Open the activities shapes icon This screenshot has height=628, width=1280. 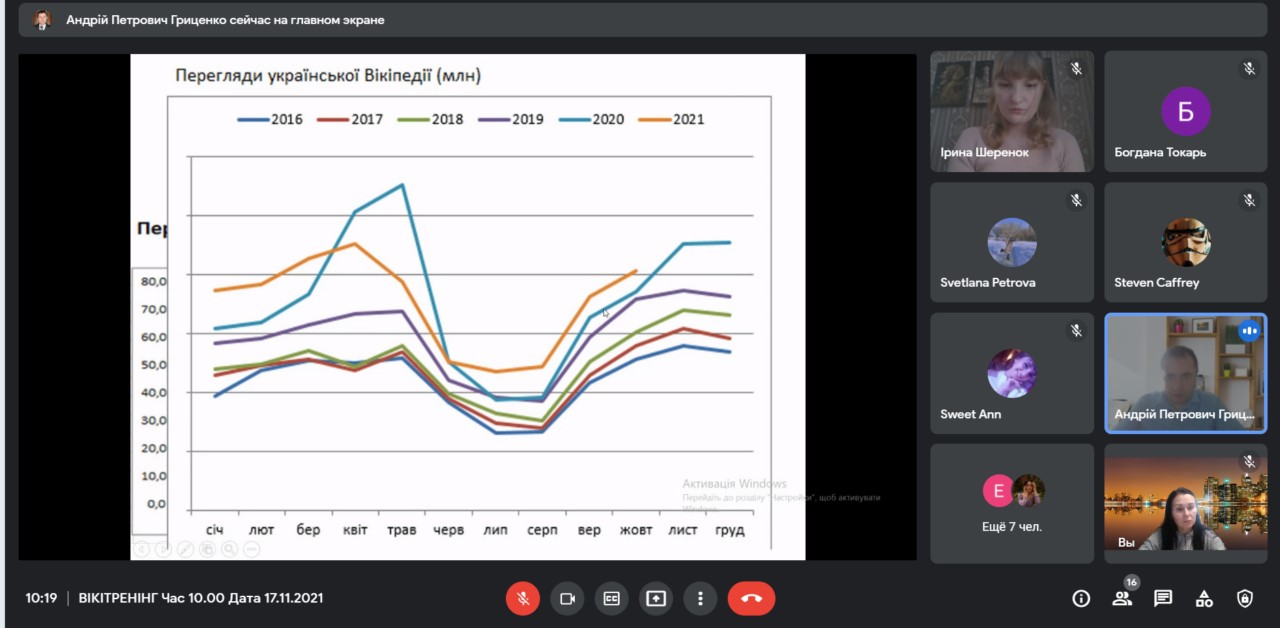pyautogui.click(x=1204, y=598)
